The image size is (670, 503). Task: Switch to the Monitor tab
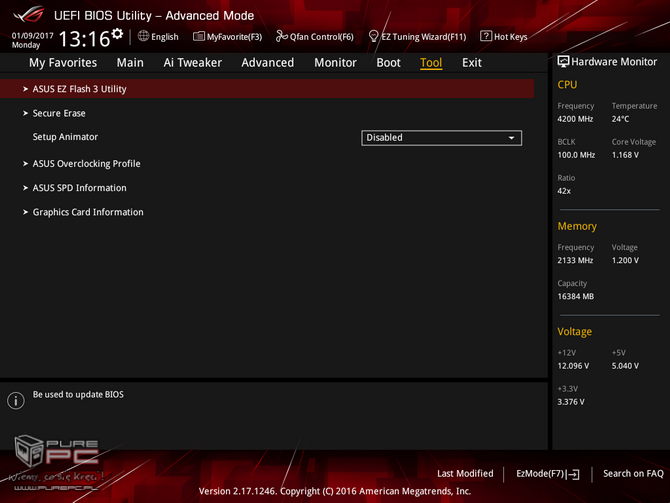tap(335, 63)
